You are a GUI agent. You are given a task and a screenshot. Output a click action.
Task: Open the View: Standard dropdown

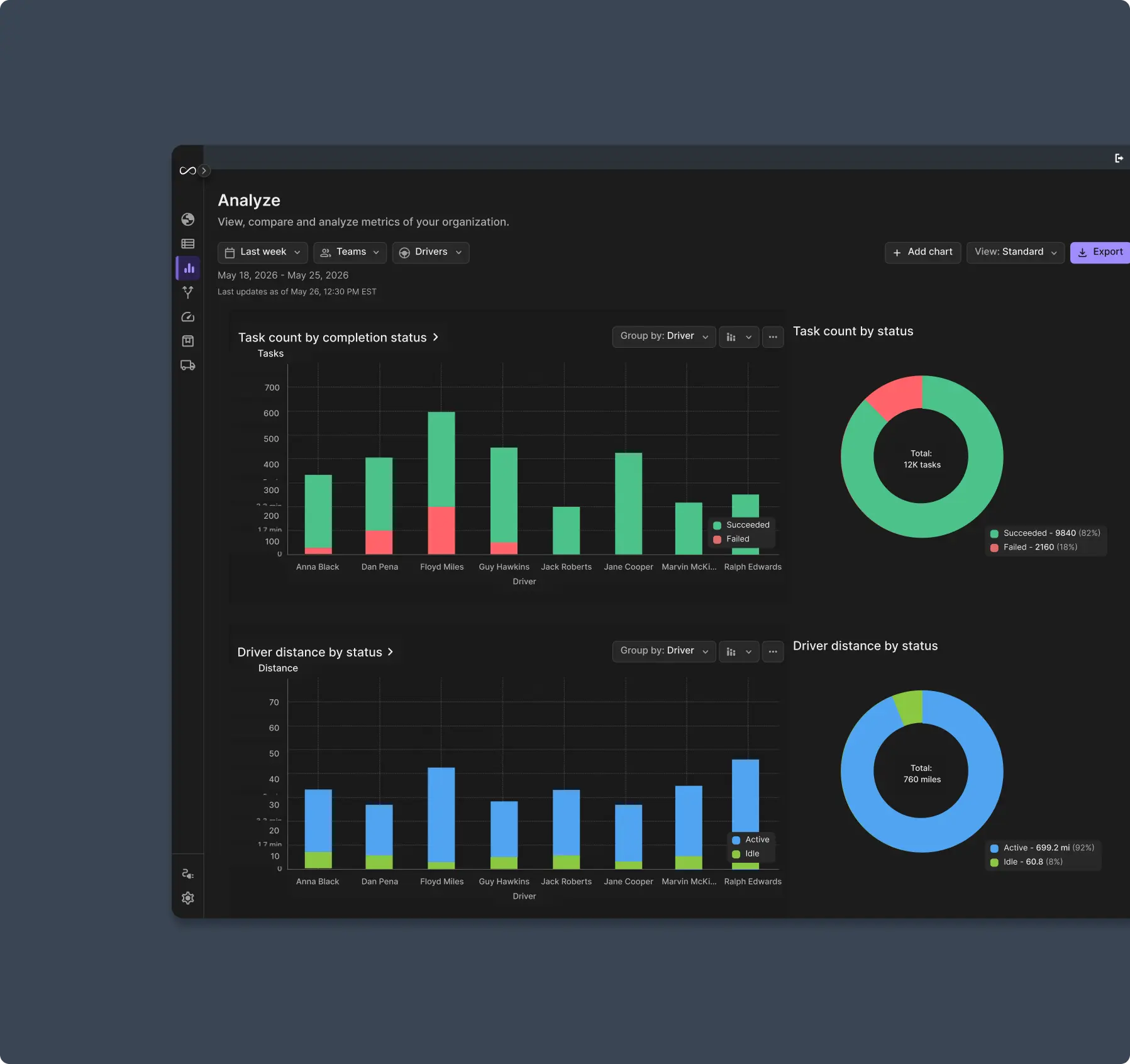[x=1016, y=252]
